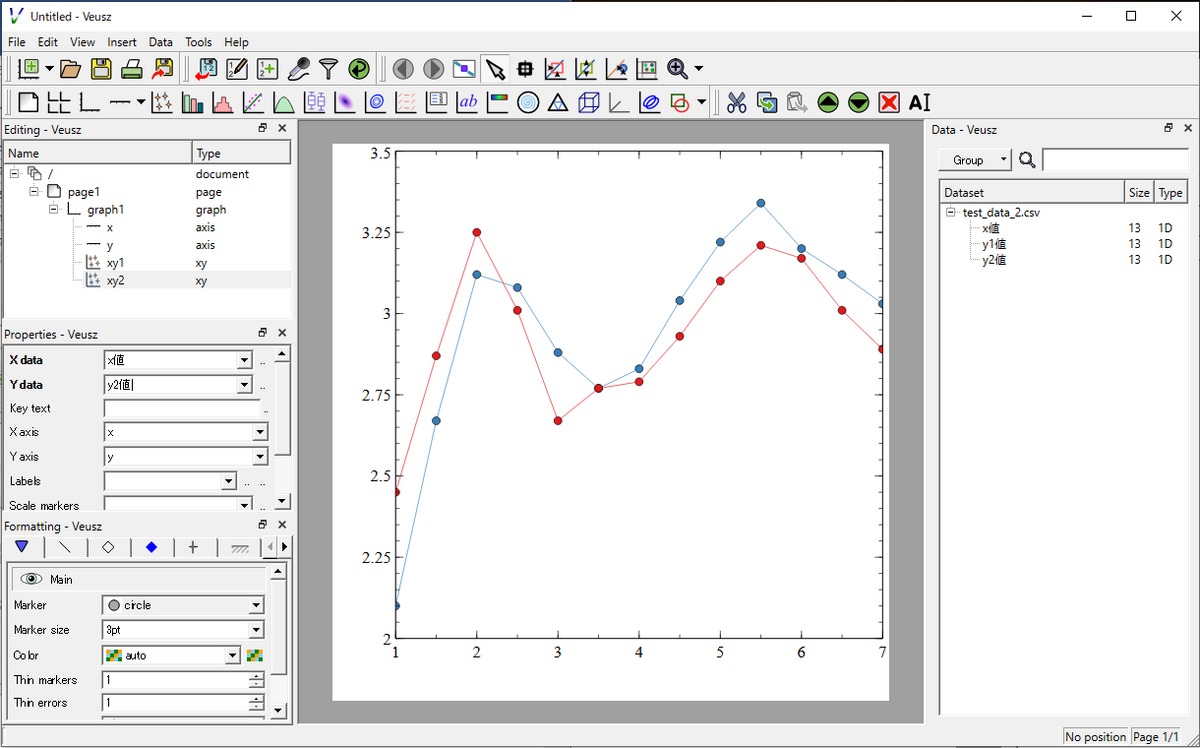
Task: Open the data editor pencil icon
Action: 237,69
